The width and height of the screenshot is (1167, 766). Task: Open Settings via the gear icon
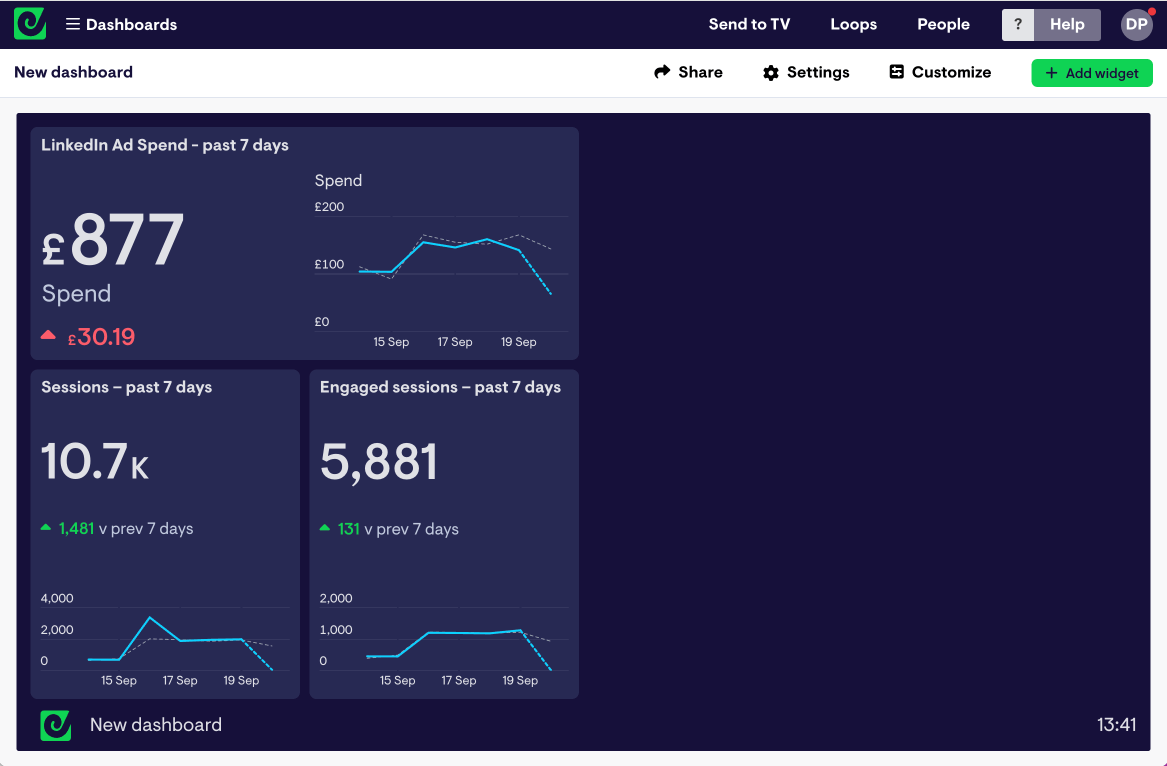(769, 72)
